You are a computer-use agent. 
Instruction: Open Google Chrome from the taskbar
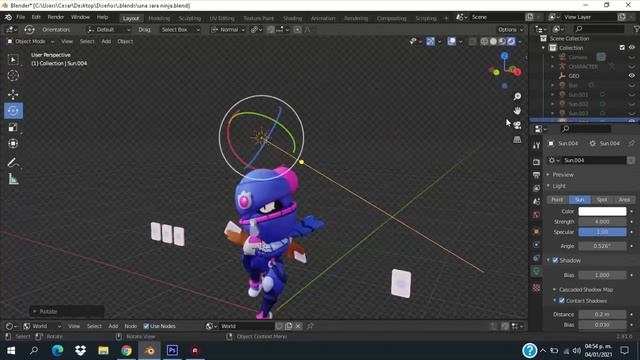point(127,350)
